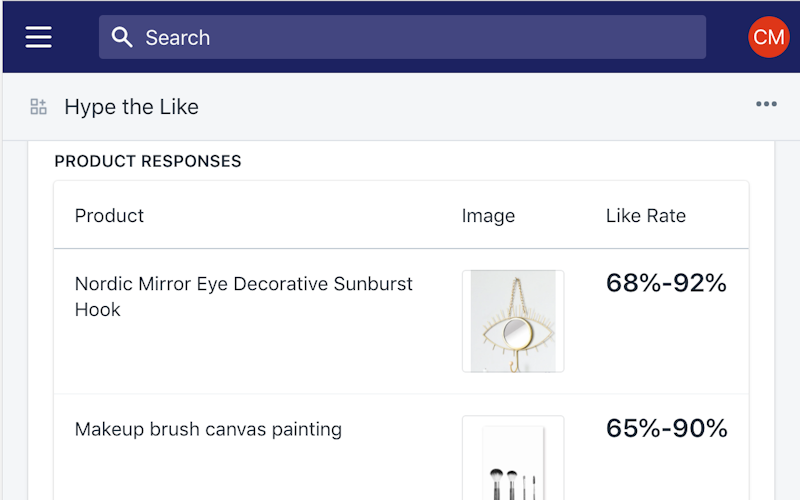The height and width of the screenshot is (500, 800).
Task: Click the Like Rate column header
Action: tap(645, 215)
